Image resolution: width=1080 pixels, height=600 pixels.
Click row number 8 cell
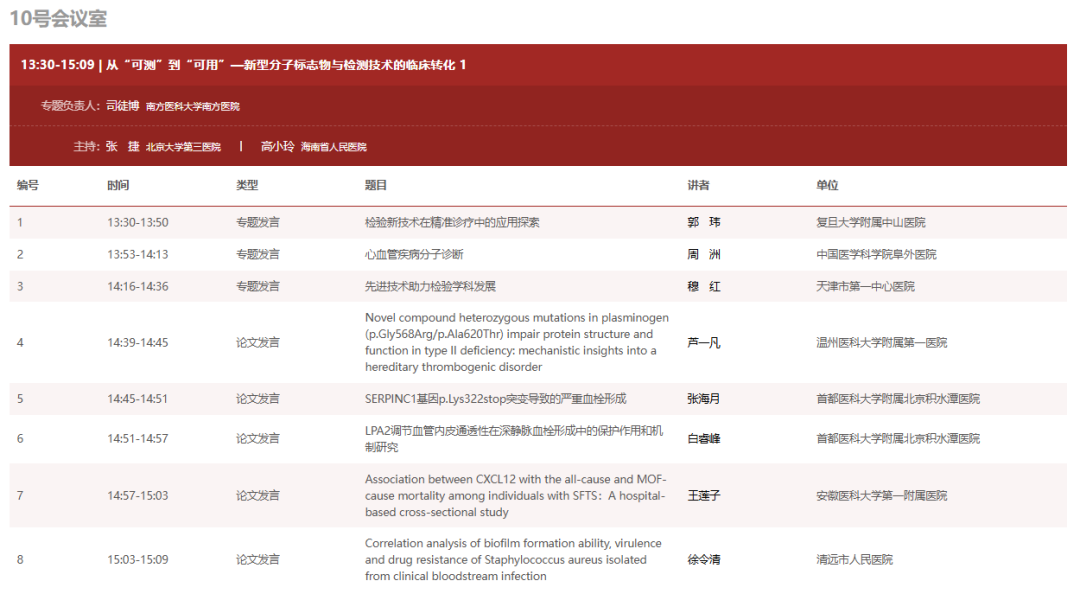point(20,559)
